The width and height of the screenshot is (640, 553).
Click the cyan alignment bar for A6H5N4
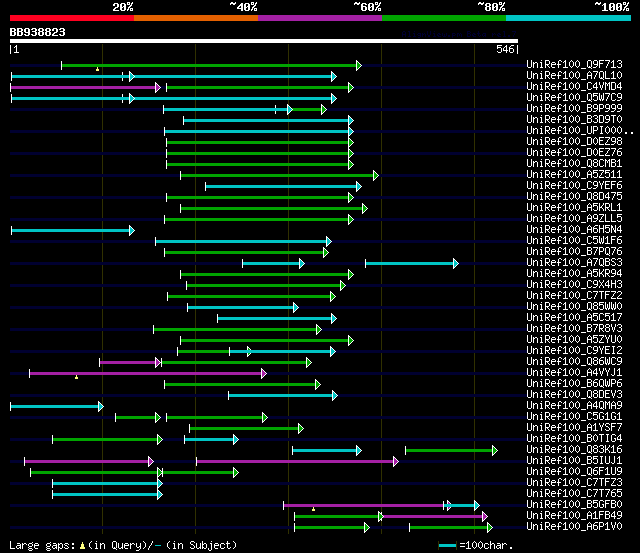(x=73, y=231)
